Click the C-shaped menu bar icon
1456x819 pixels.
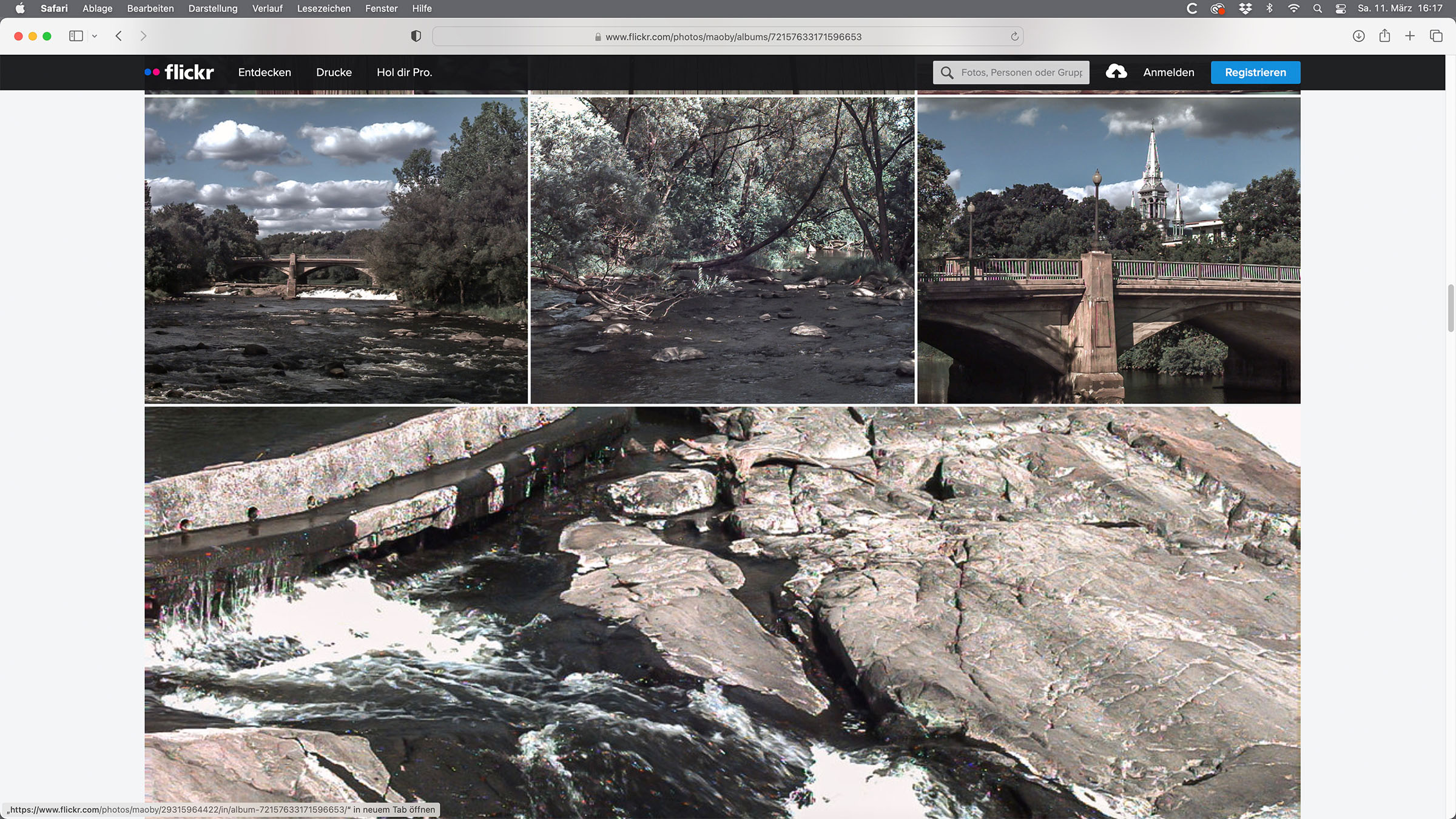(1191, 8)
